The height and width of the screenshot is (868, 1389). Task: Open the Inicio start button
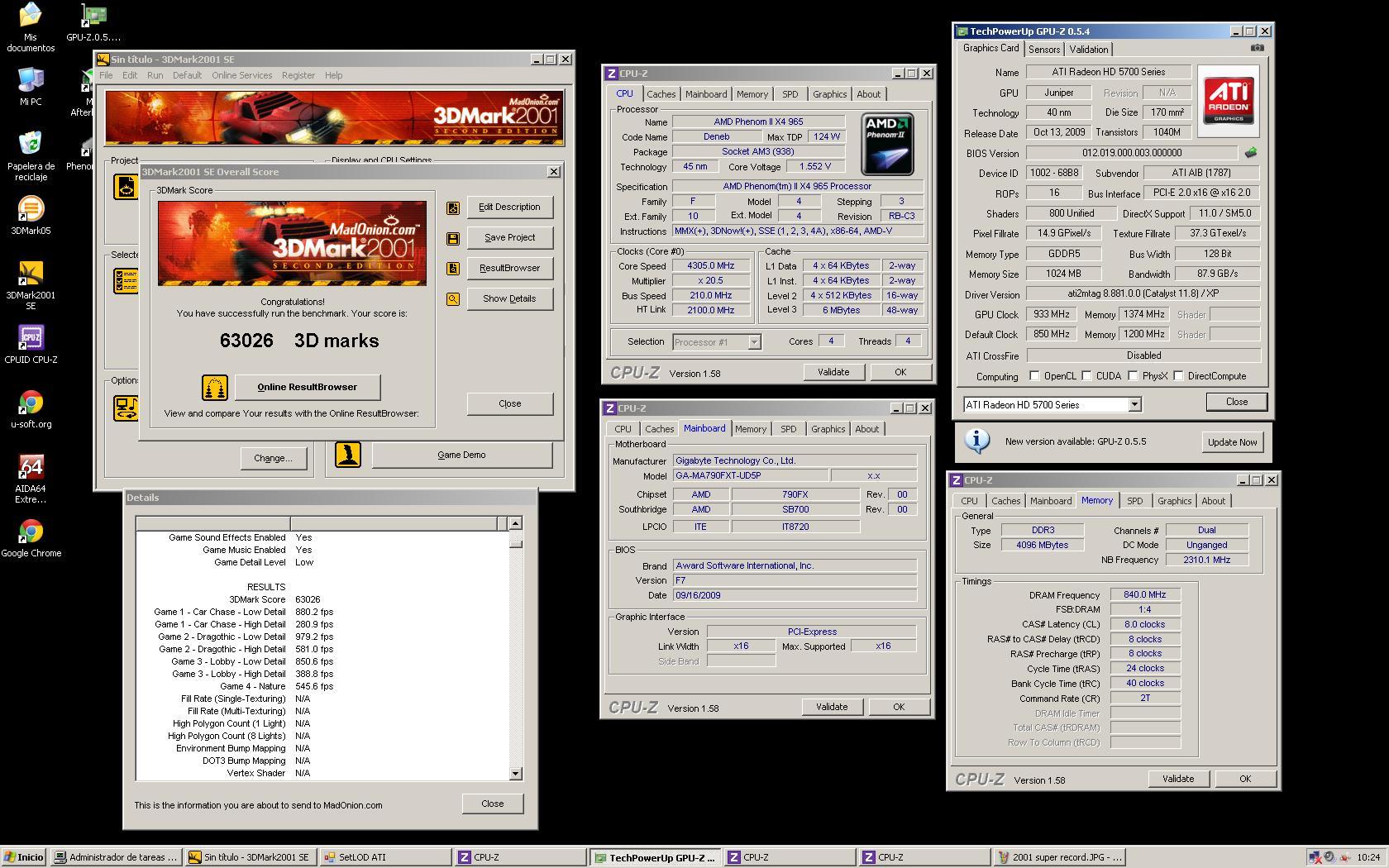coord(24,857)
